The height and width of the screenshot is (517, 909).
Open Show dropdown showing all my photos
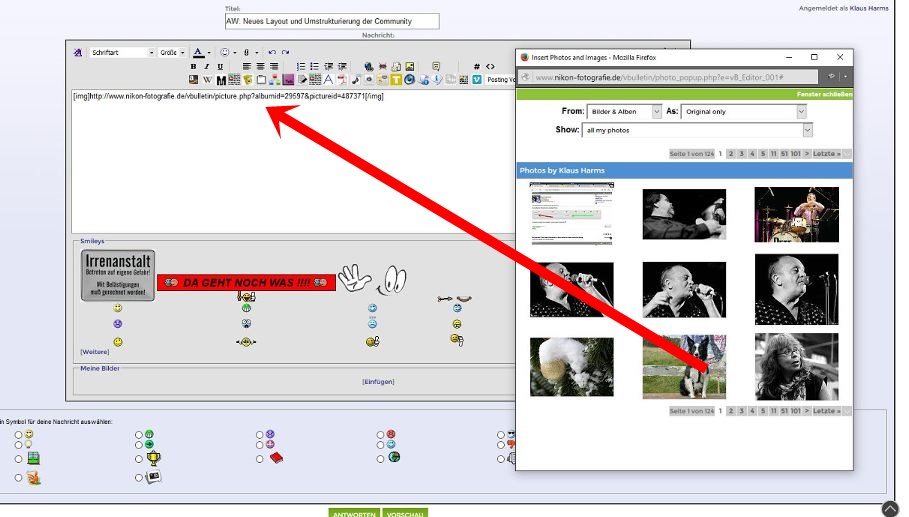(697, 130)
